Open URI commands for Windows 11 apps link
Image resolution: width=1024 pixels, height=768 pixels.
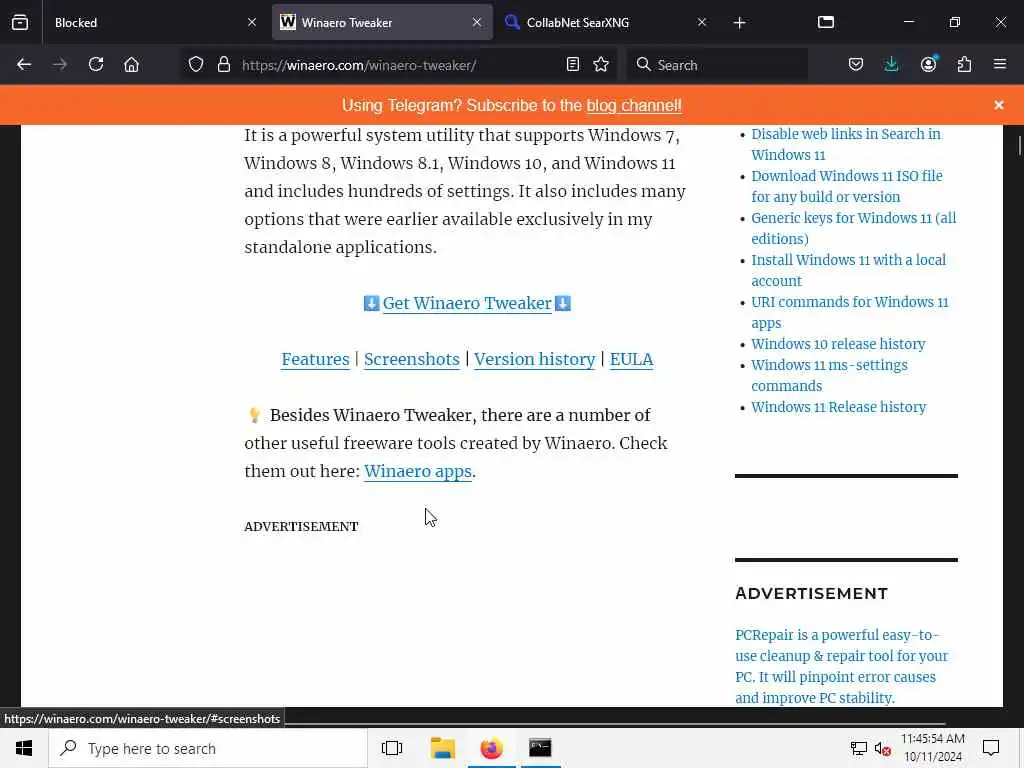point(850,312)
